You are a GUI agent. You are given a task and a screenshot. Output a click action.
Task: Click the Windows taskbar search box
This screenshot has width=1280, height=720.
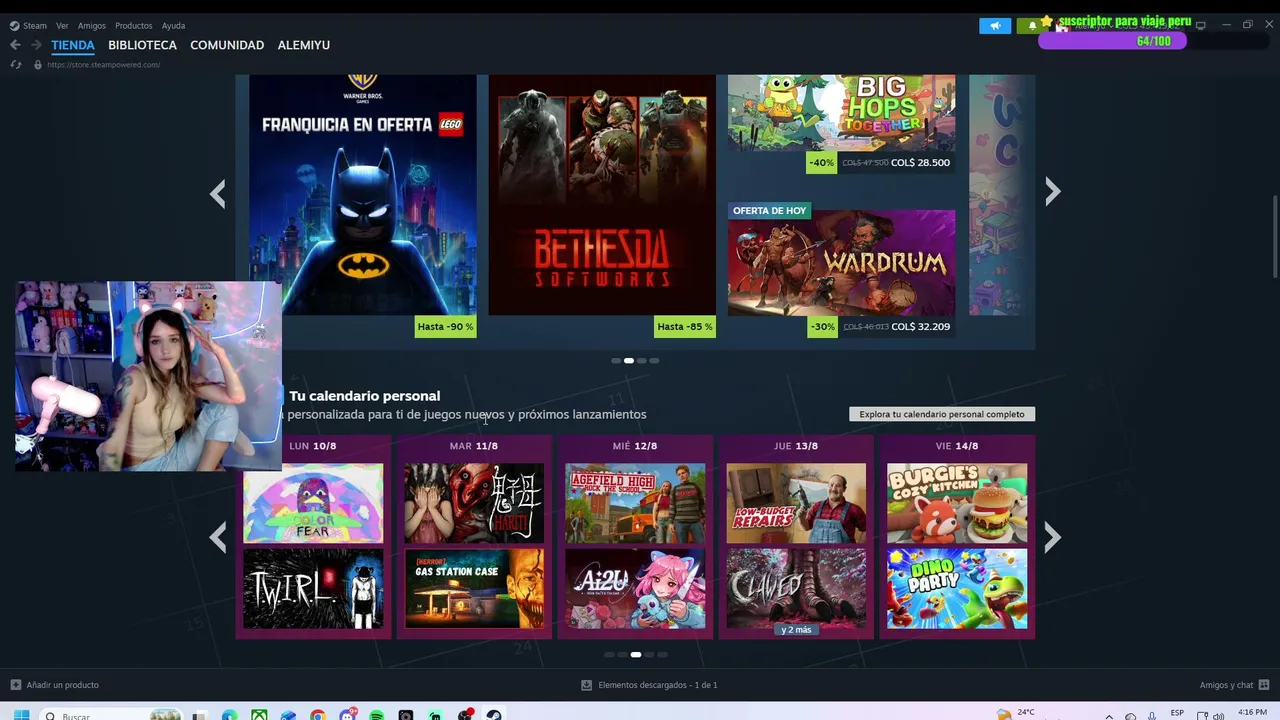112,715
